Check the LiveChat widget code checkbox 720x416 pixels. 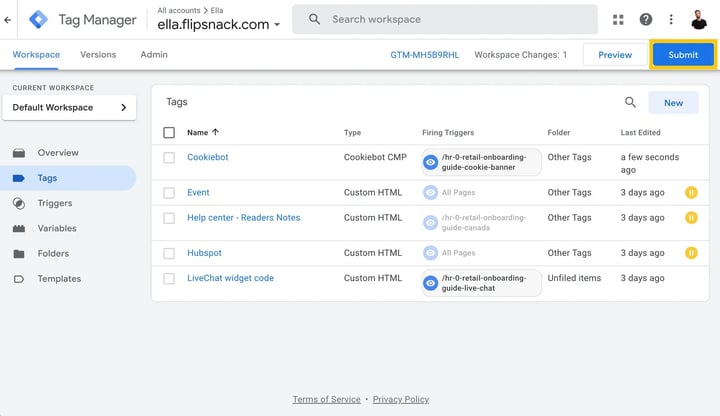169,279
